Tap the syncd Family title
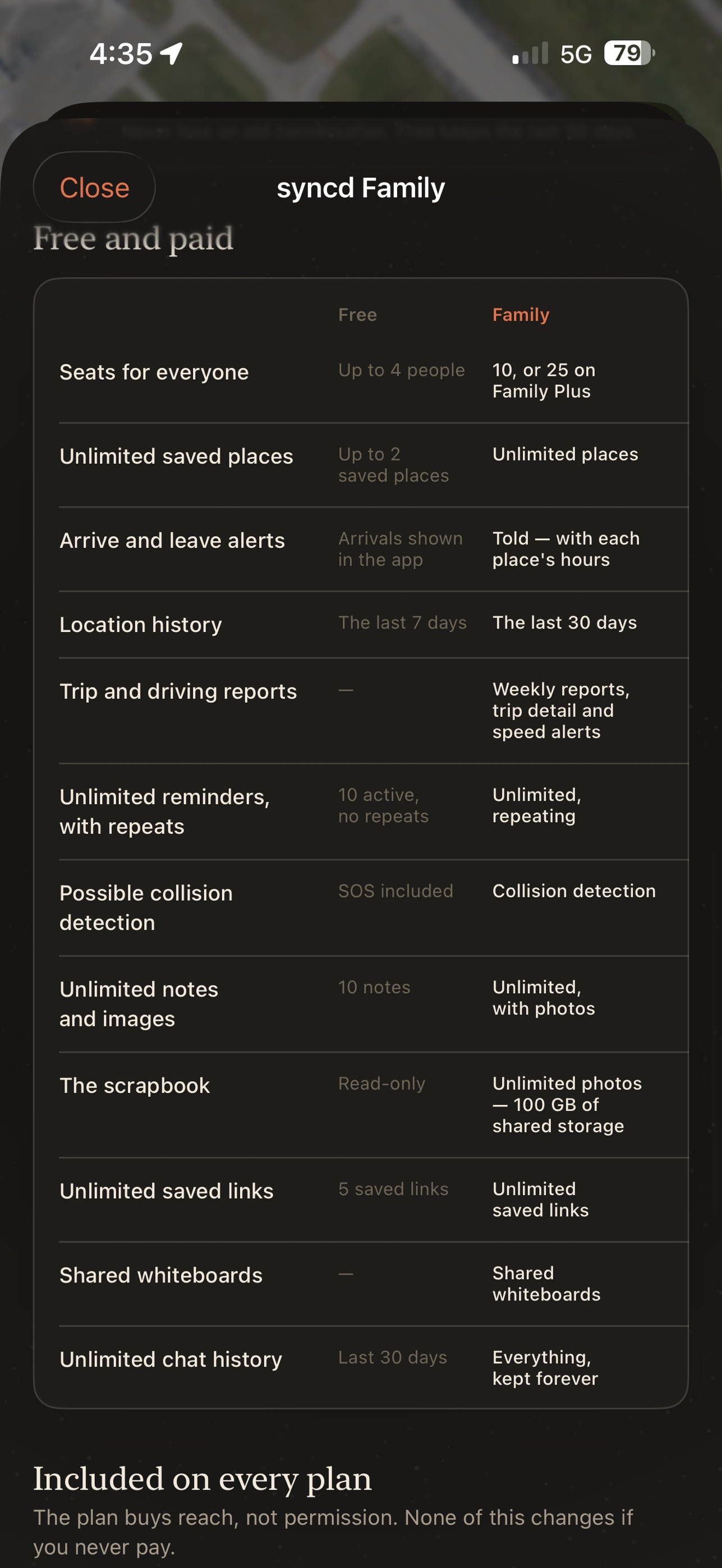722x1568 pixels. 361,187
